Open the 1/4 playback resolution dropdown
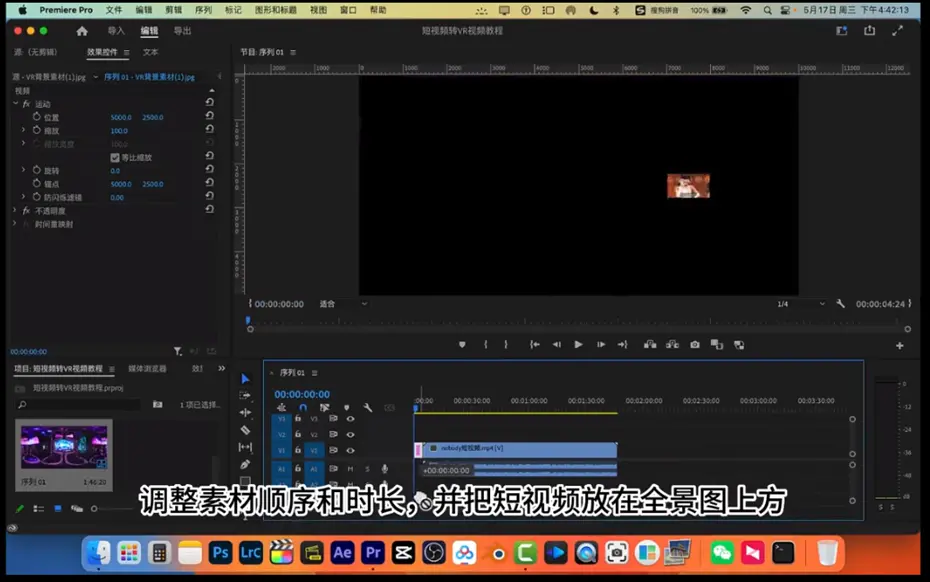Screen dimensions: 930x582 [801, 304]
